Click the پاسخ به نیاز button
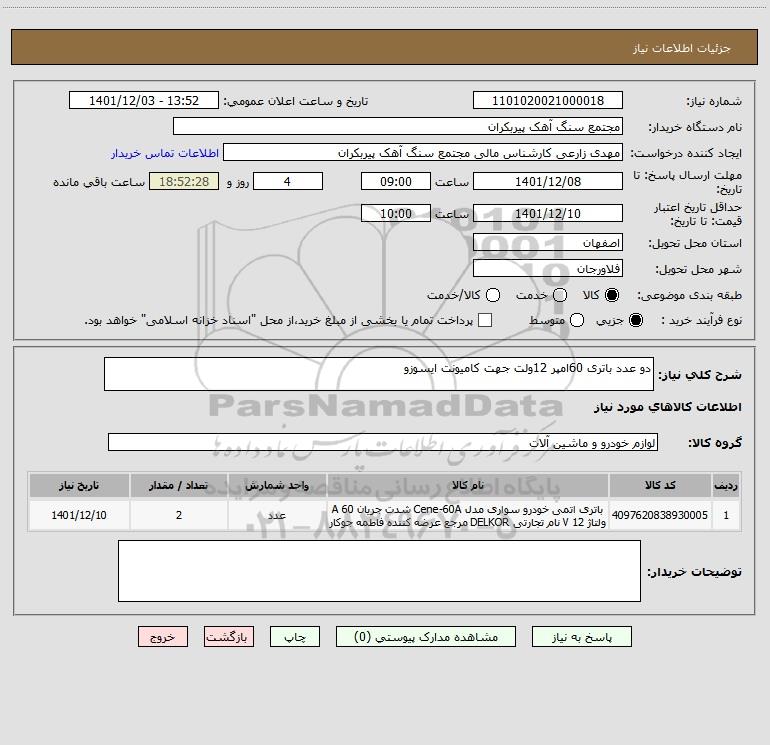 point(582,637)
